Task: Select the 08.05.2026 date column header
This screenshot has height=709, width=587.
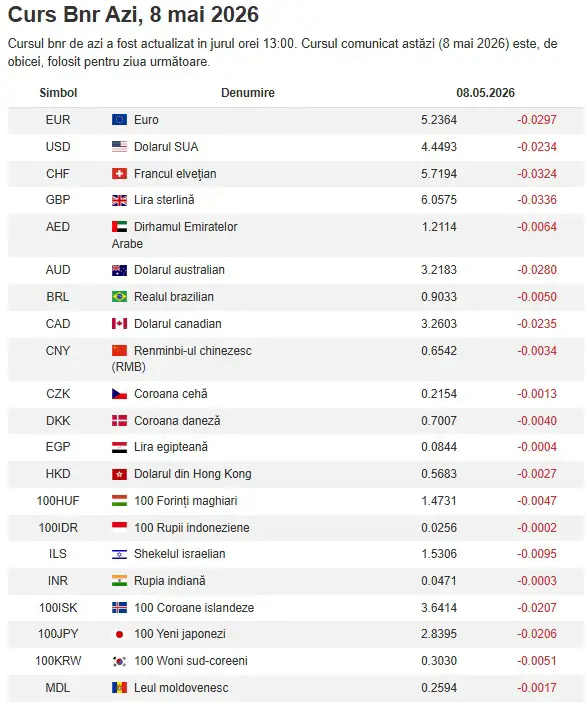Action: [485, 93]
